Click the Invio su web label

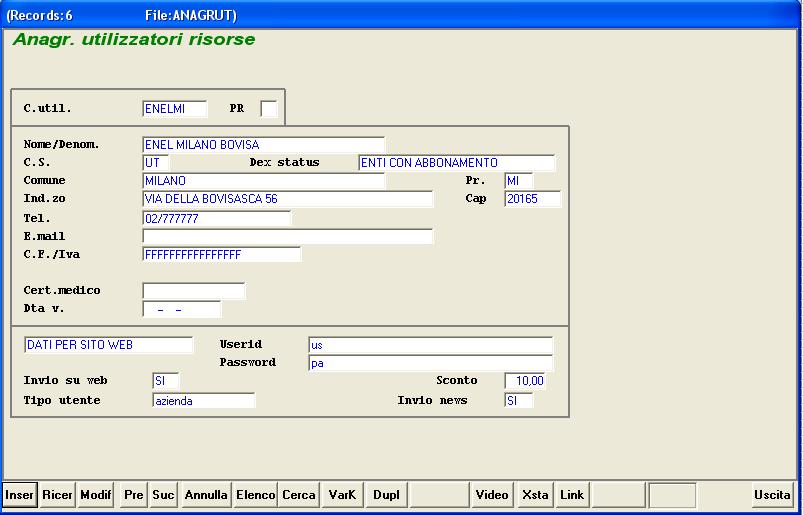pyautogui.click(x=65, y=380)
